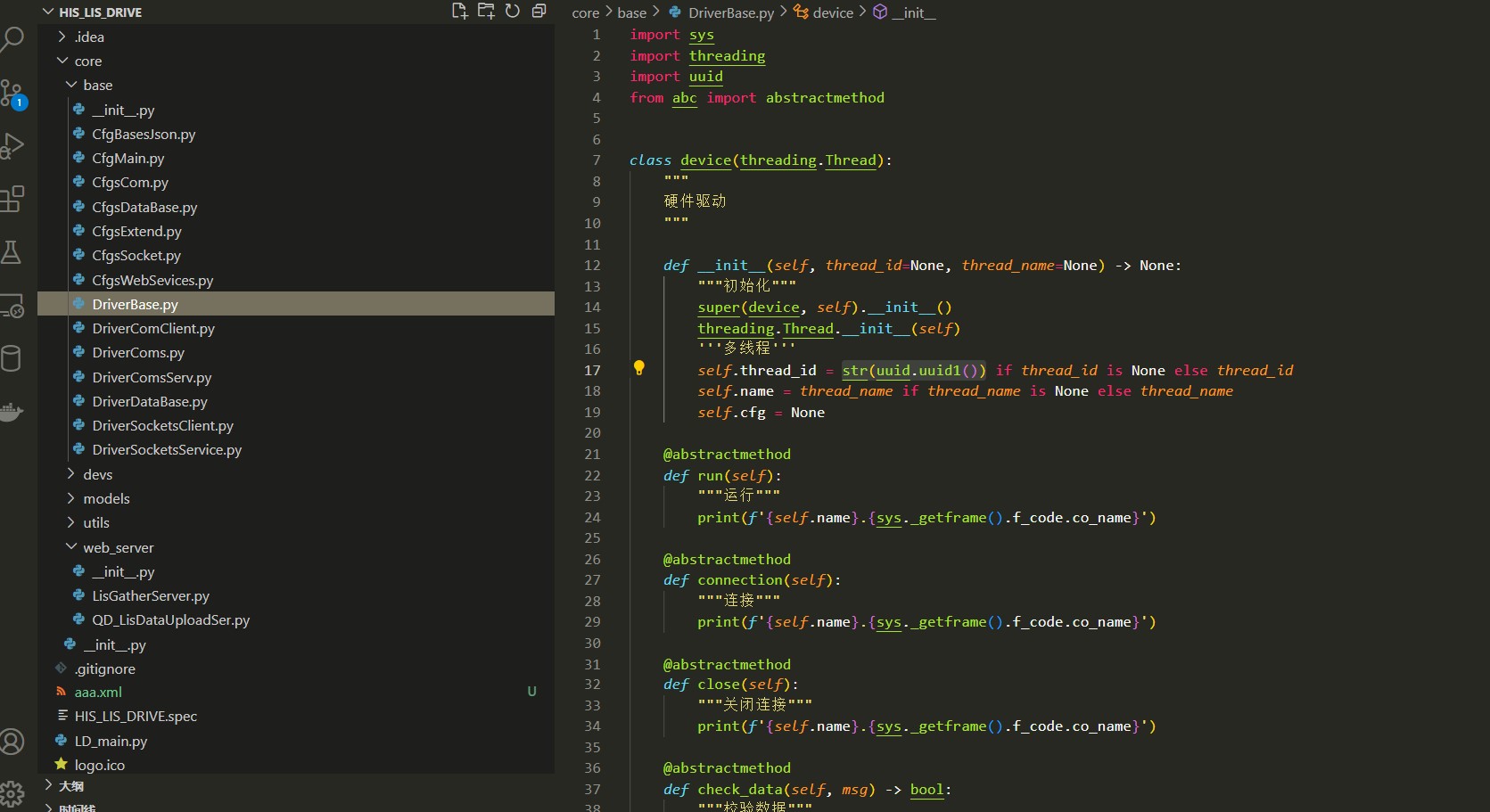Open Database view in activity bar
The width and height of the screenshot is (1490, 812).
(11, 358)
